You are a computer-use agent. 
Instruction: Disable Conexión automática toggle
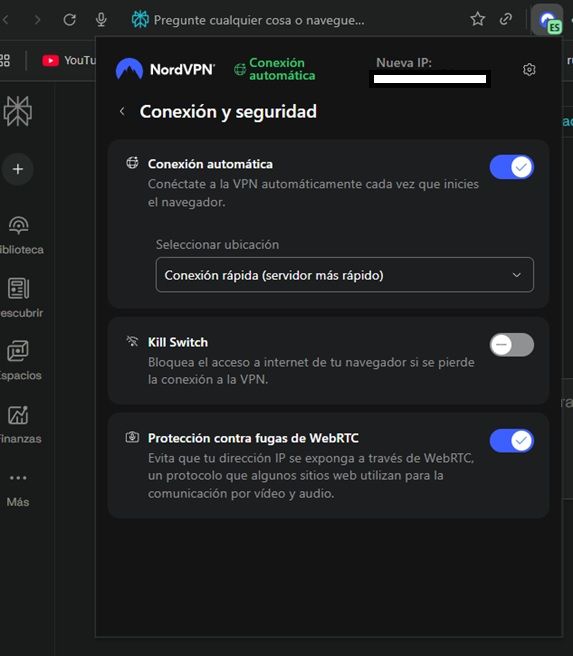click(x=512, y=167)
